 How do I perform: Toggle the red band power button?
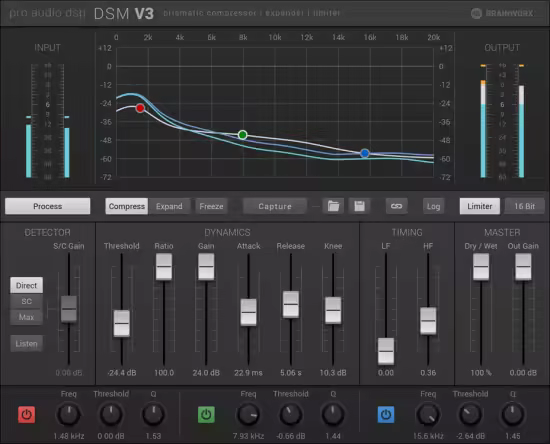coord(26,415)
